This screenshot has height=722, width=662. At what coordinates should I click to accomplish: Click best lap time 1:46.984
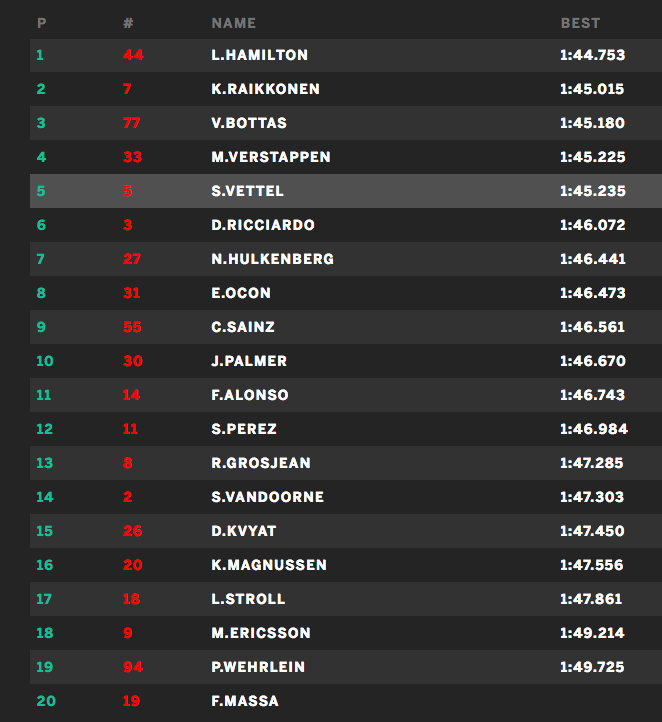tap(593, 429)
